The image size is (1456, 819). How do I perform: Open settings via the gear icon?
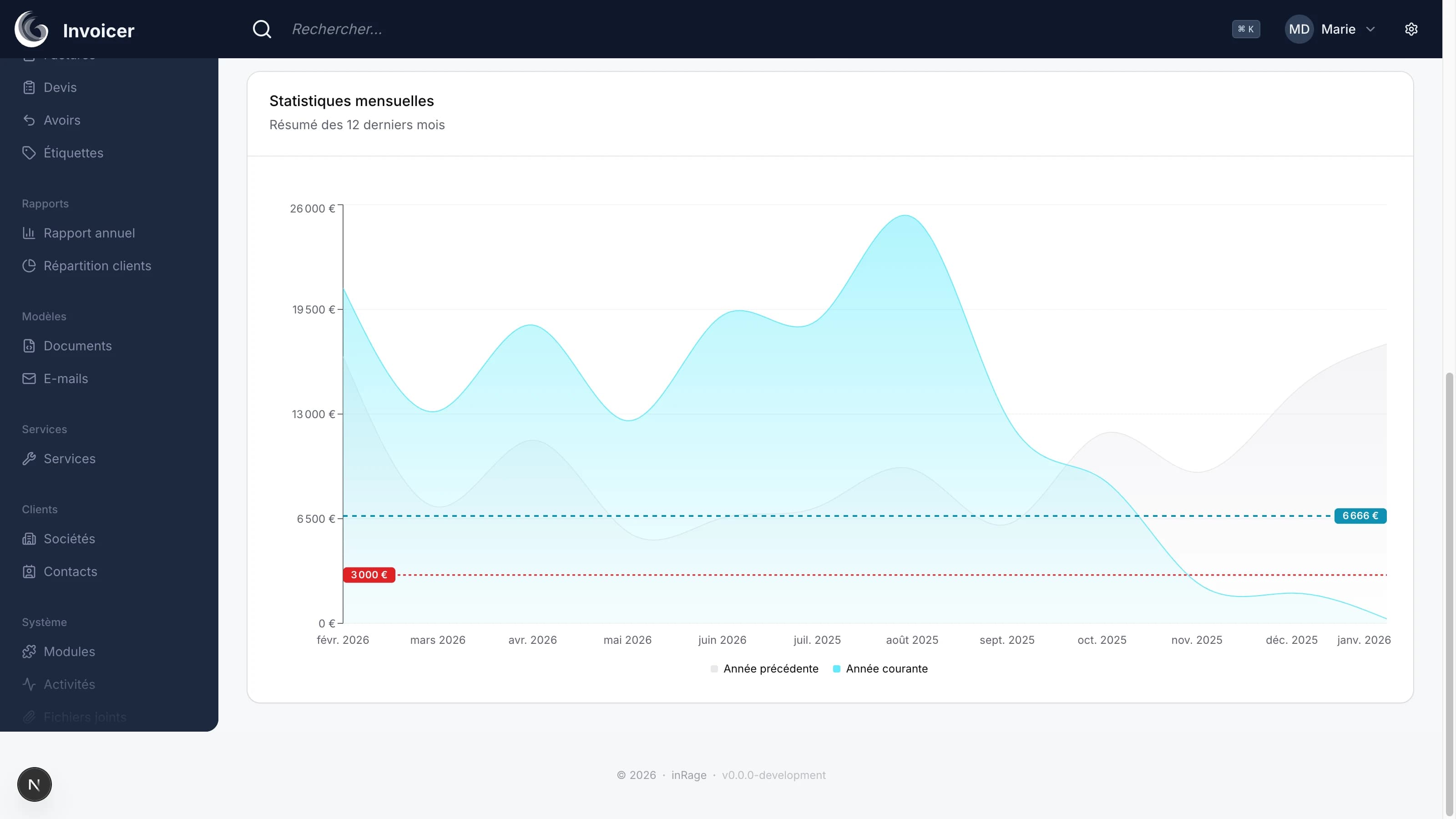pos(1411,29)
